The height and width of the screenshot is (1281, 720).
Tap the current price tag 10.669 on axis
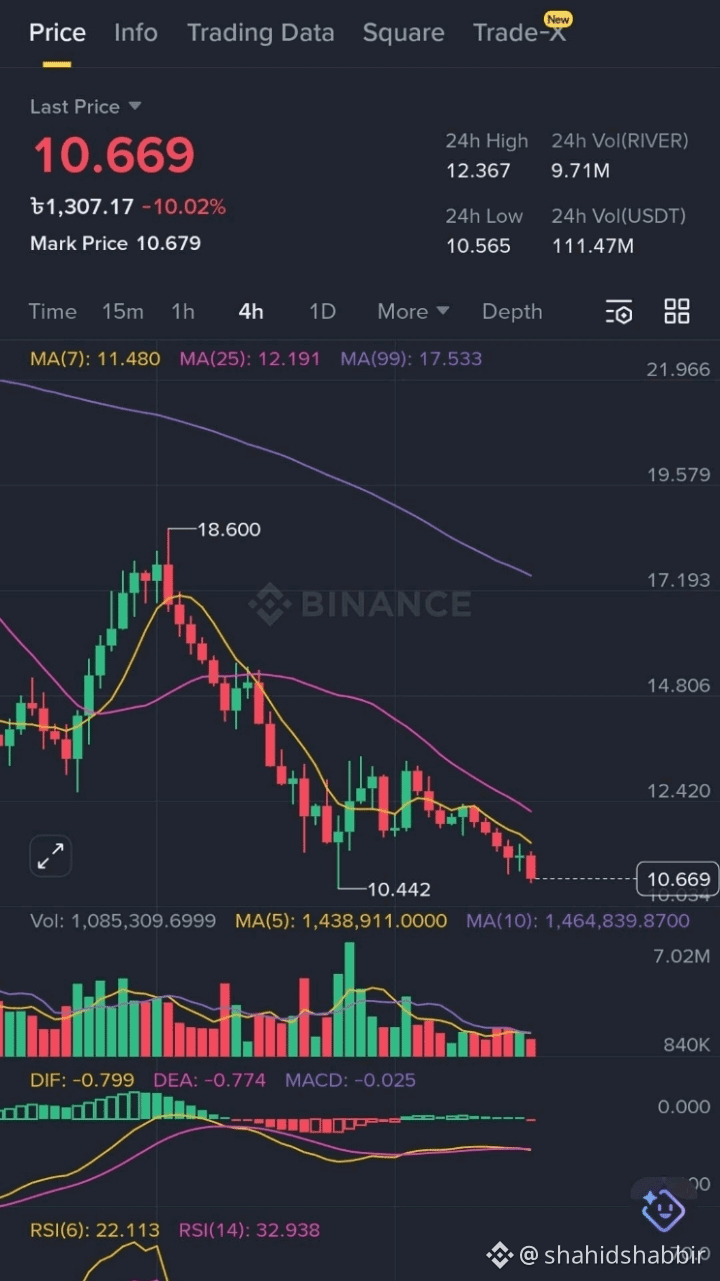(678, 879)
